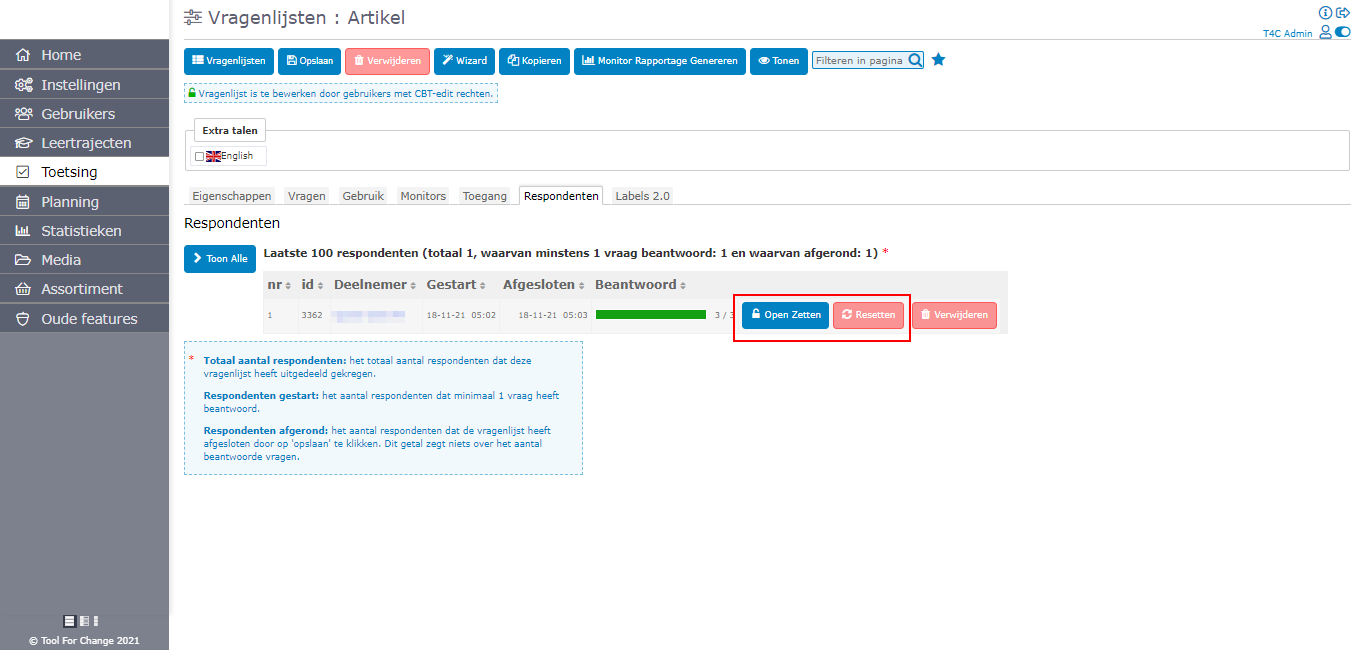The width and height of the screenshot is (1366, 650).
Task: Click the magnifier icon in filter box
Action: coord(915,60)
